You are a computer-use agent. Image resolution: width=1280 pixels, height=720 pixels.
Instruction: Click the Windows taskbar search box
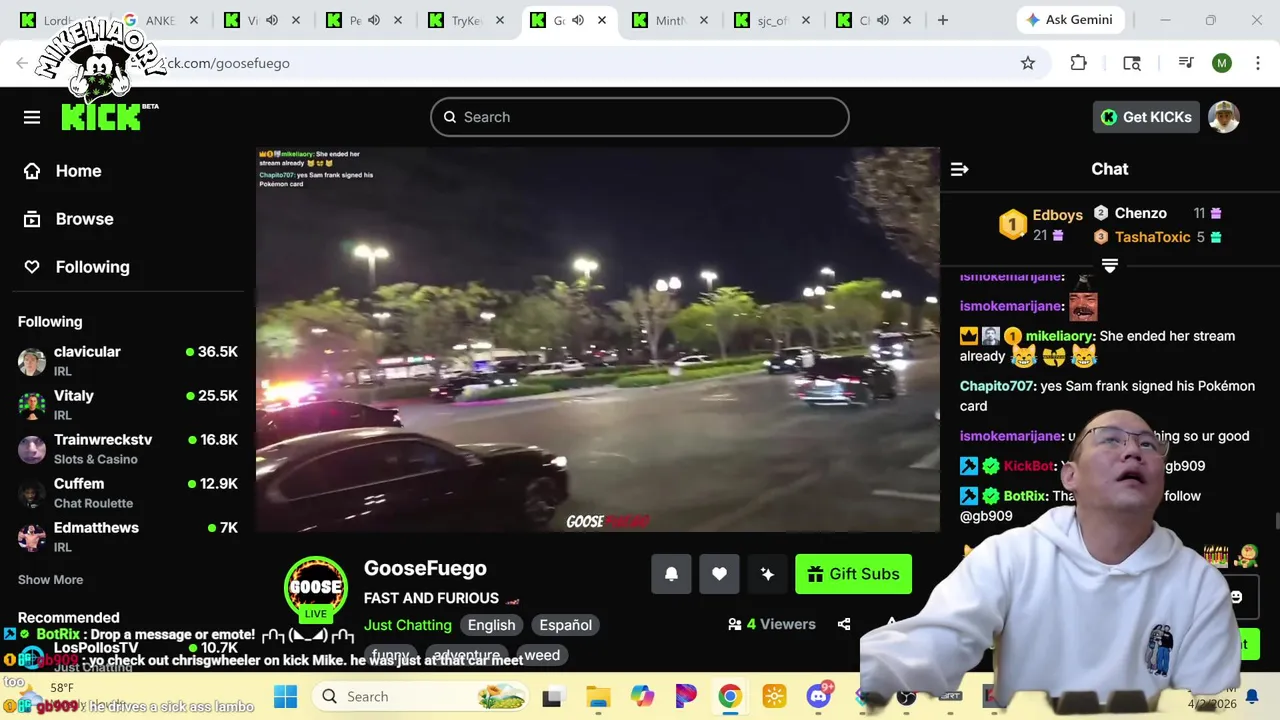point(421,697)
